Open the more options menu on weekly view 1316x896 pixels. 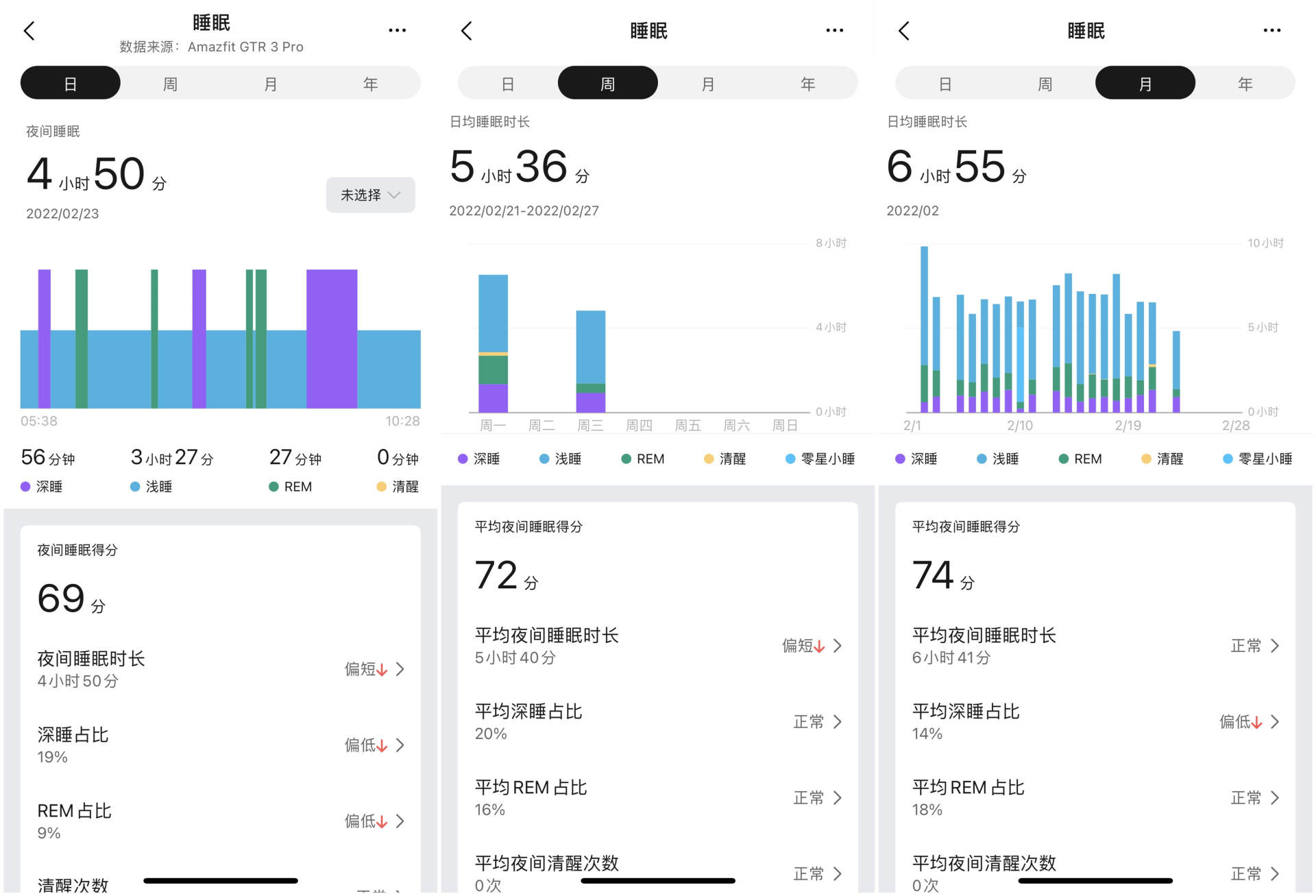[835, 30]
